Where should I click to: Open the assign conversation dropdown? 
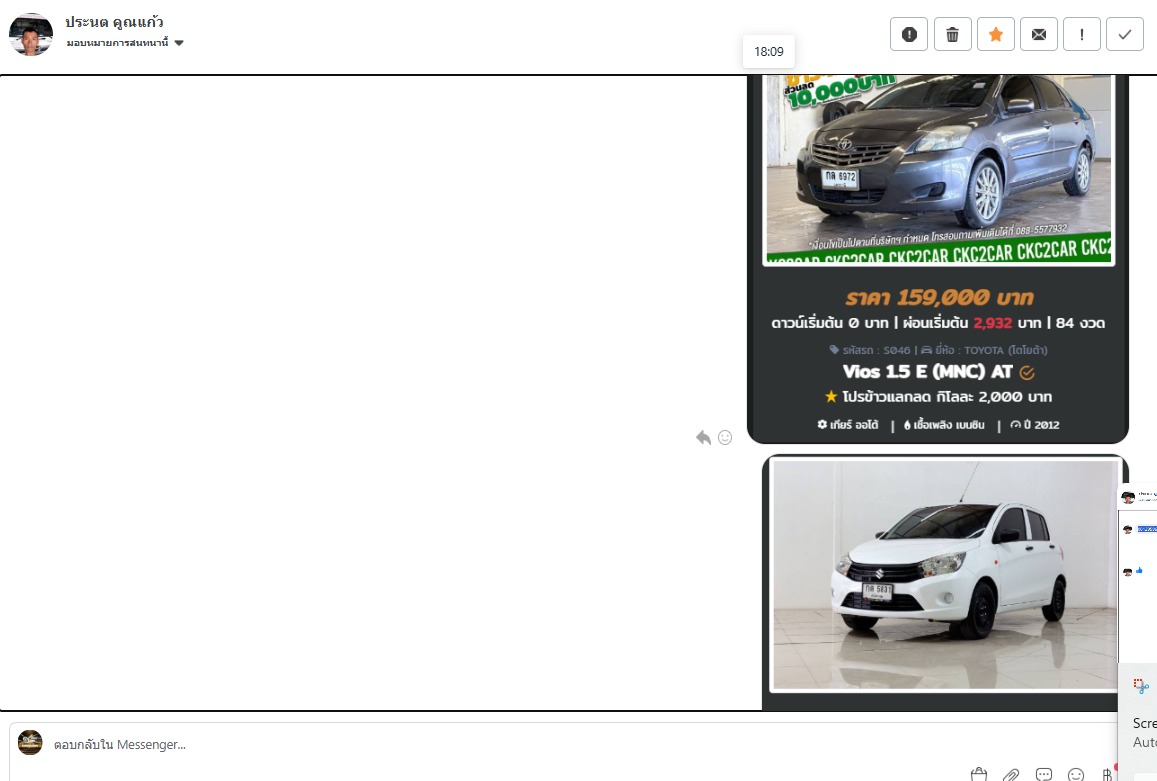pyautogui.click(x=125, y=43)
